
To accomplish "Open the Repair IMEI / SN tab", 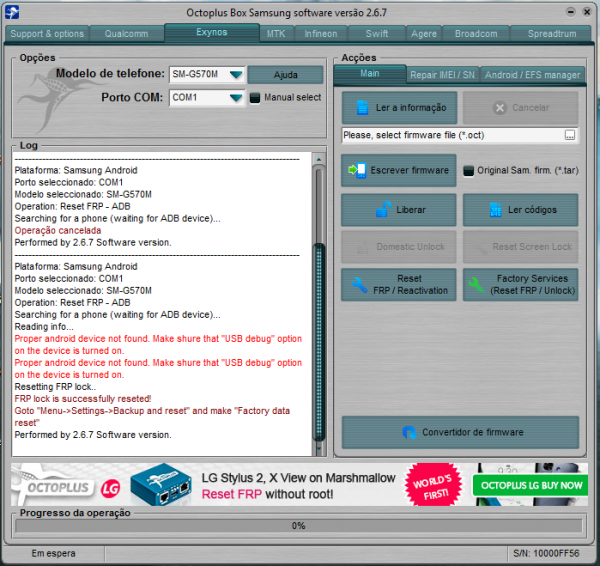I will pos(442,75).
